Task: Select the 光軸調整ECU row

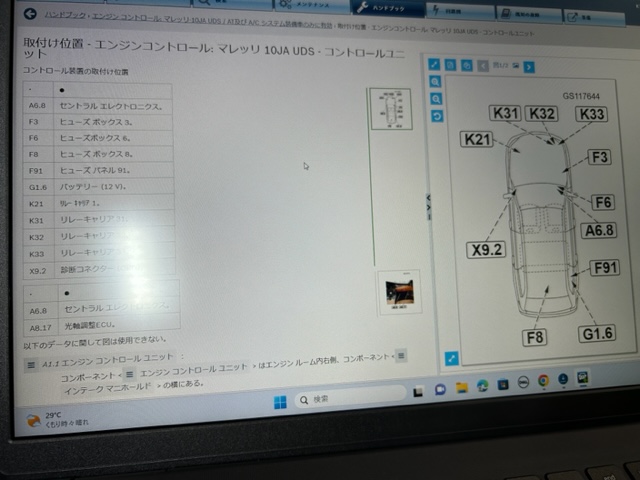Action: (x=102, y=325)
